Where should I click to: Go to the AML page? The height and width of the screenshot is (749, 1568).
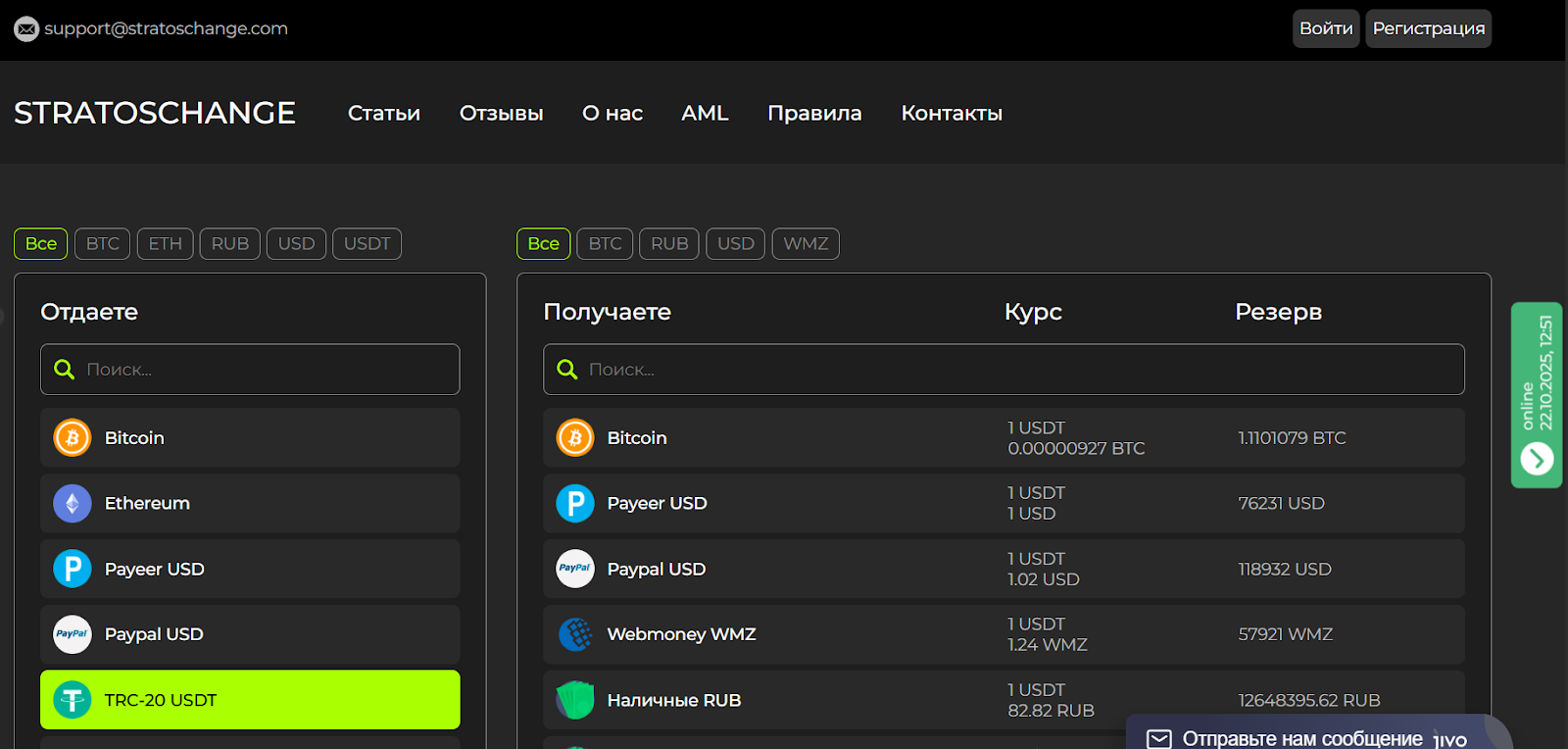(x=705, y=114)
